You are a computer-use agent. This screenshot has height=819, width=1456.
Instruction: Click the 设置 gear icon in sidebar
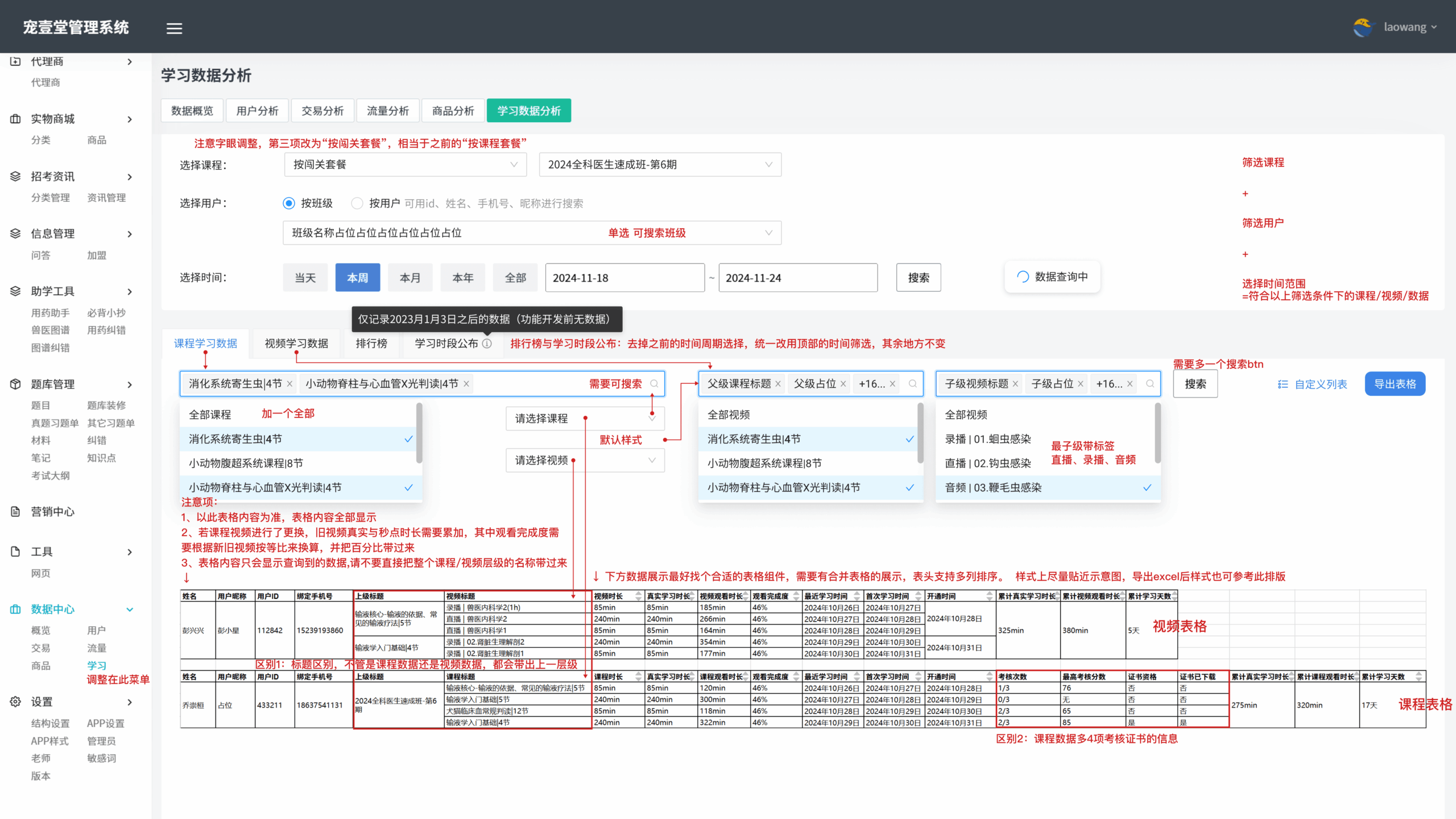tap(15, 702)
